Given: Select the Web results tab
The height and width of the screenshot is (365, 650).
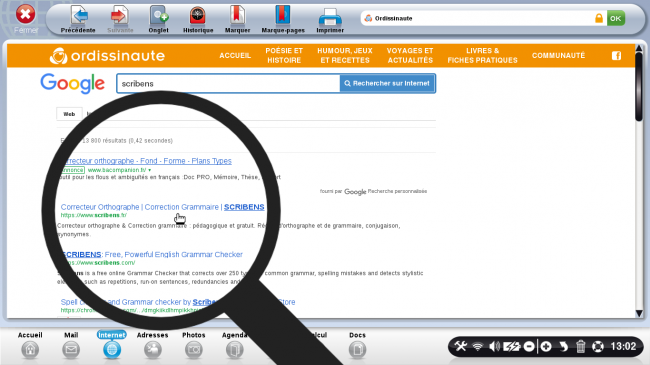Looking at the screenshot, I should click(69, 114).
